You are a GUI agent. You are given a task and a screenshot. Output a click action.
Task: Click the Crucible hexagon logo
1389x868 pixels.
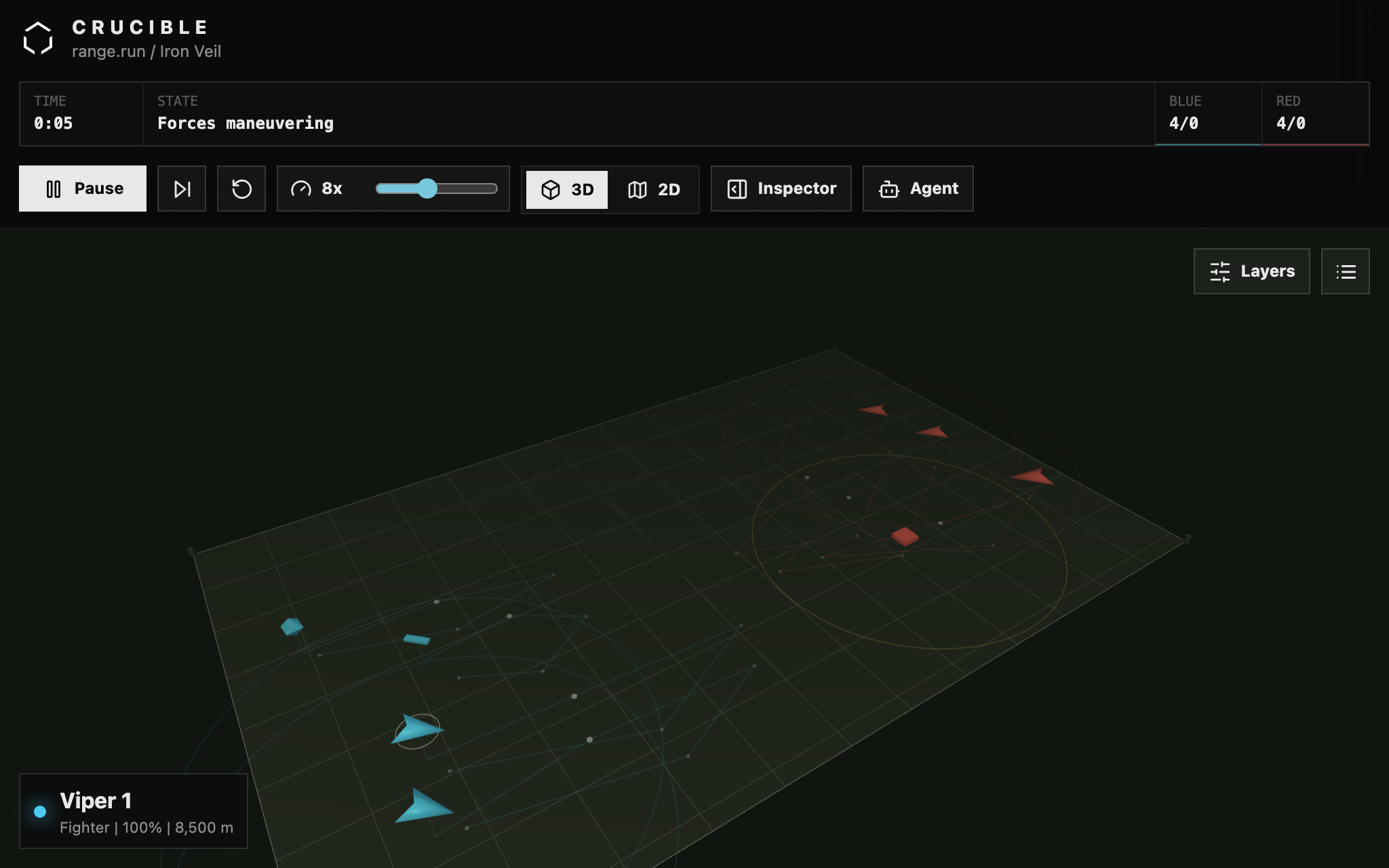[38, 38]
